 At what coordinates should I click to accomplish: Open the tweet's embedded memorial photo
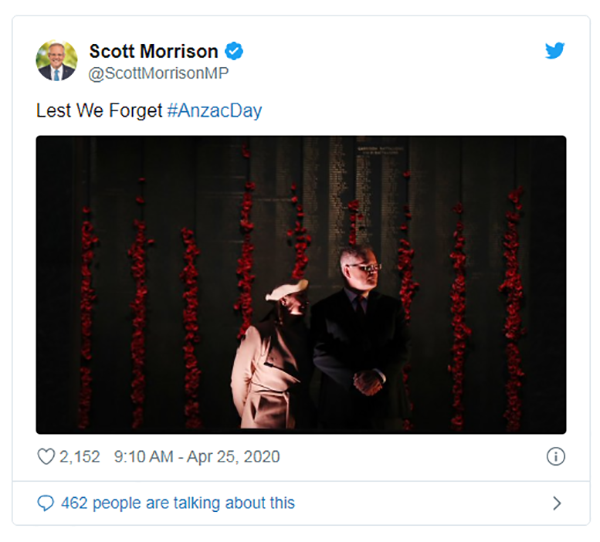tap(301, 285)
